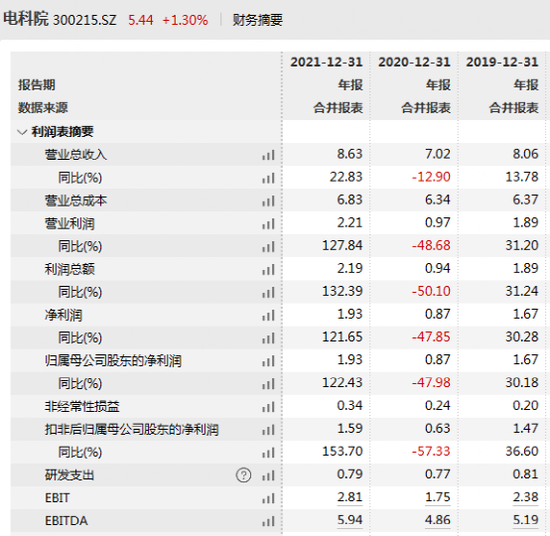The height and width of the screenshot is (536, 550).
Task: Select the 营业总成本 row label
Action: (x=75, y=201)
